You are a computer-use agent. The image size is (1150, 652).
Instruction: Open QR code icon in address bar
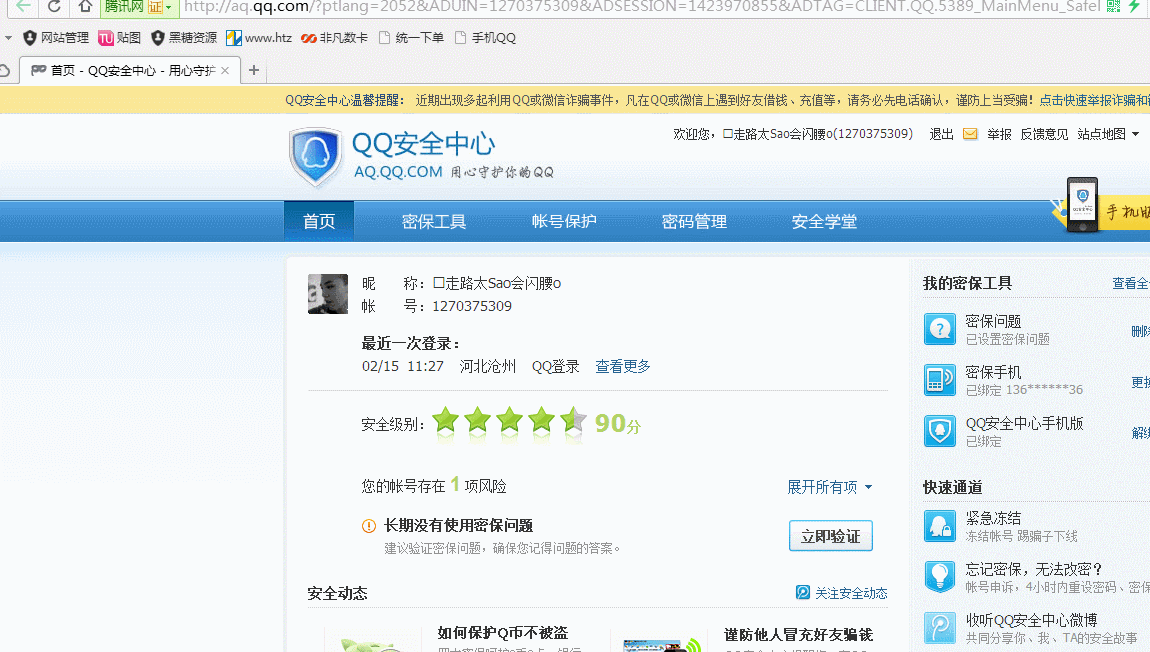tap(1113, 7)
